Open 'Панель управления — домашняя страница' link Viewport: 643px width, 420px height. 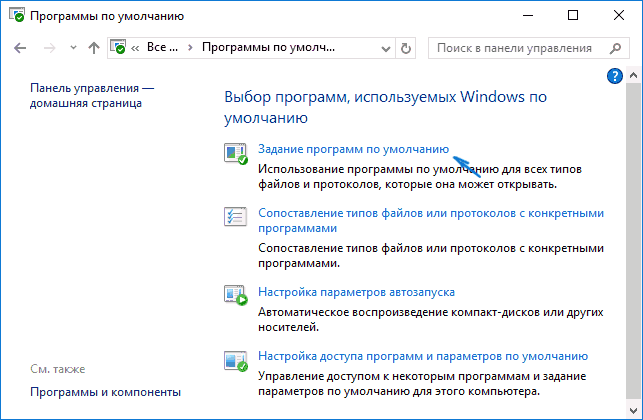tap(92, 96)
